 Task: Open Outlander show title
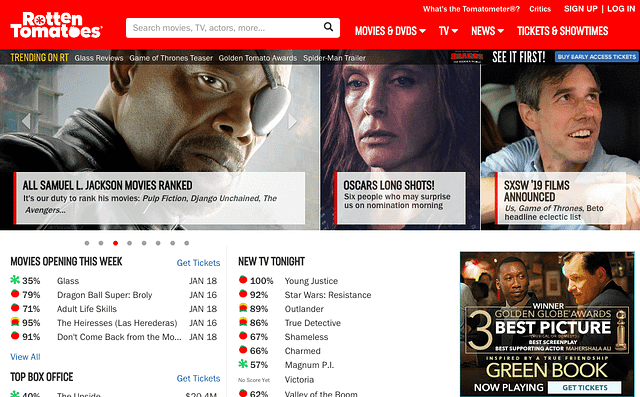(x=304, y=309)
